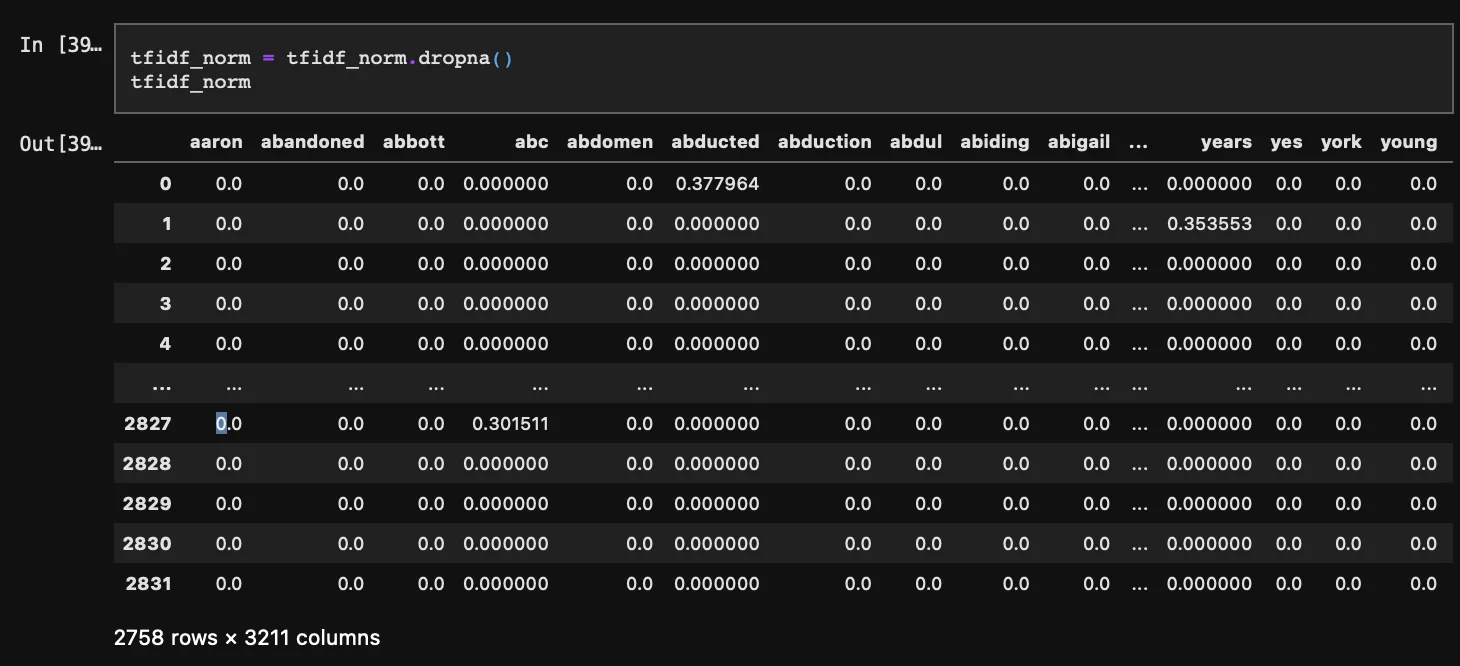
Task: Select the In [39 input prompt
Action: click(x=59, y=46)
